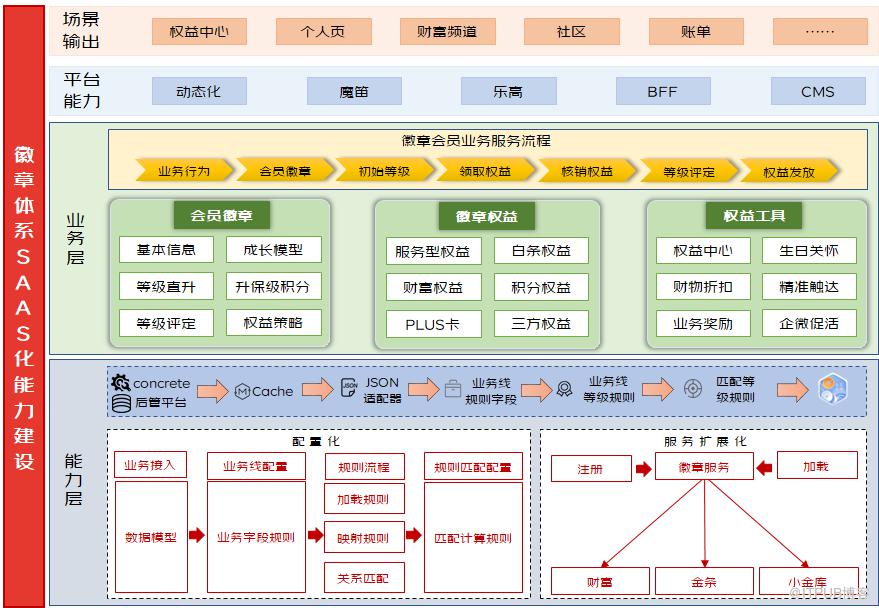Screen dimensions: 879x608
Task: Select the CMS platform box
Action: click(818, 91)
